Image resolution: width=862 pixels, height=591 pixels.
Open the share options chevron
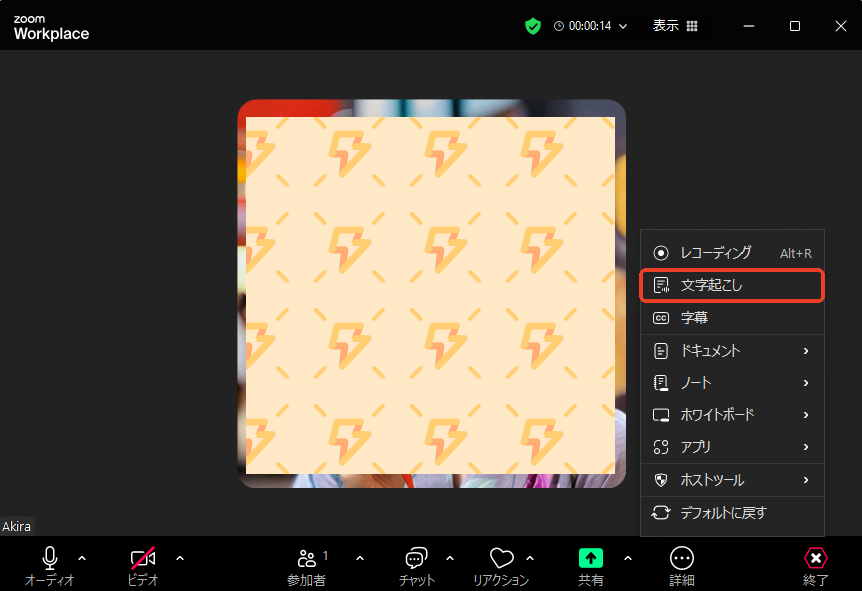627,558
